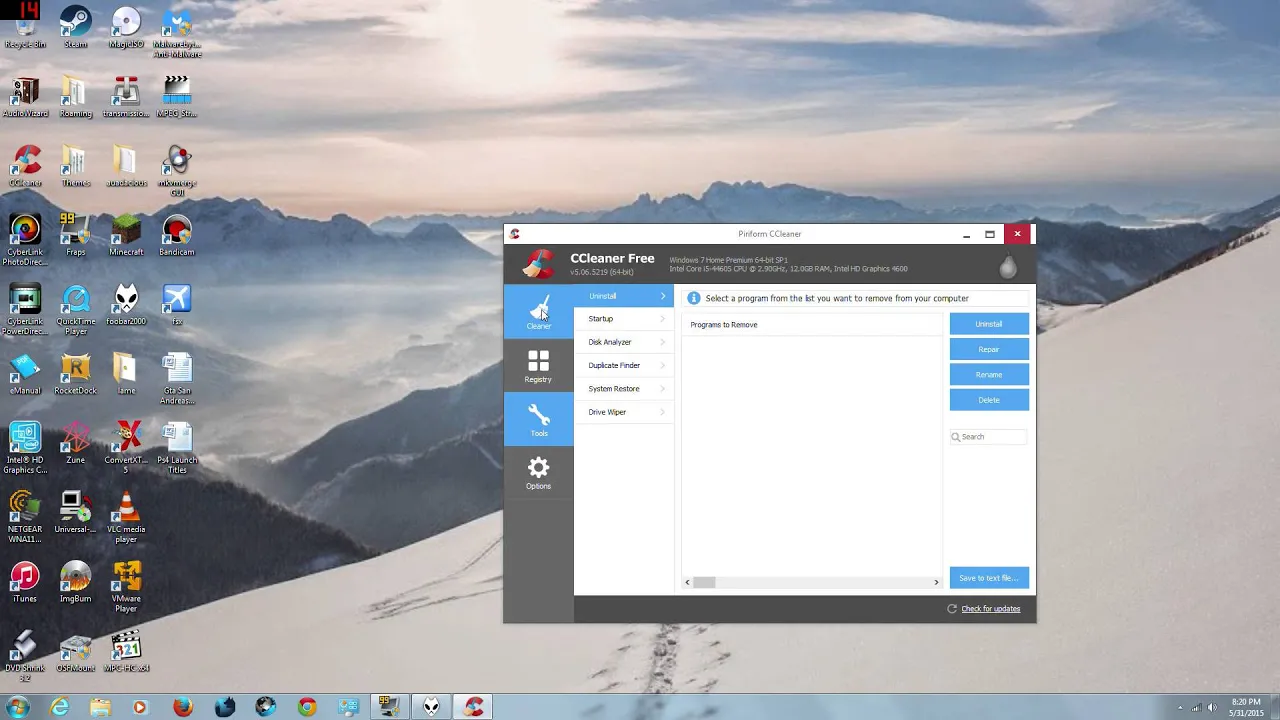1280x720 pixels.
Task: Select the QuickTime Player desktop icon
Action: coord(75,310)
